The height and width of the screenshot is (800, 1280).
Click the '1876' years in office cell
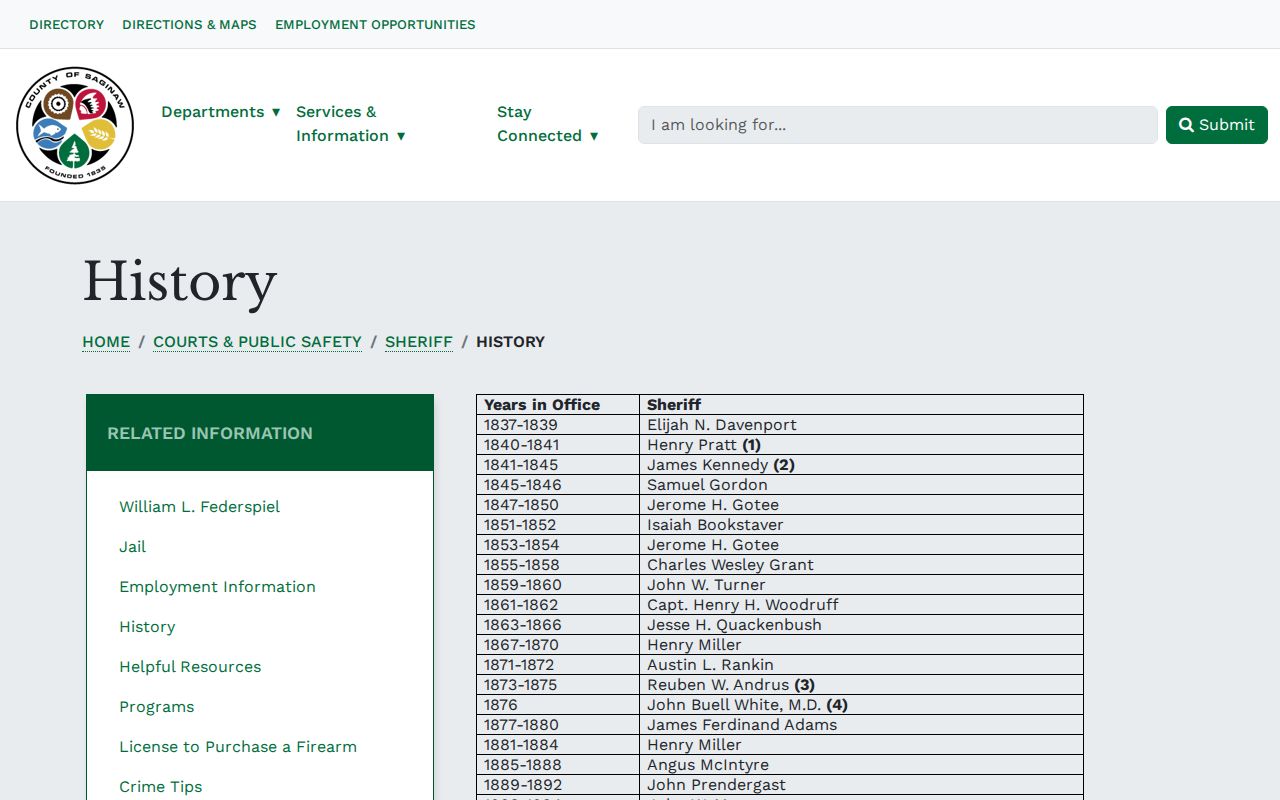tap(558, 705)
